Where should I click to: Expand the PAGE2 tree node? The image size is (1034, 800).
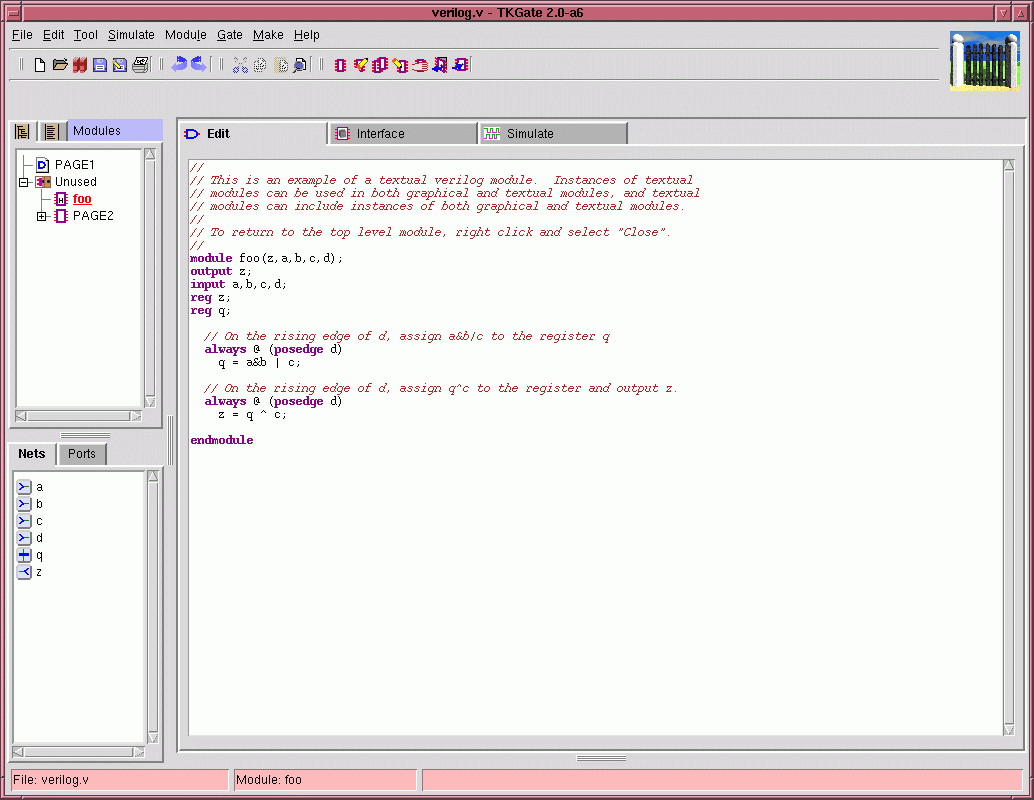42,216
